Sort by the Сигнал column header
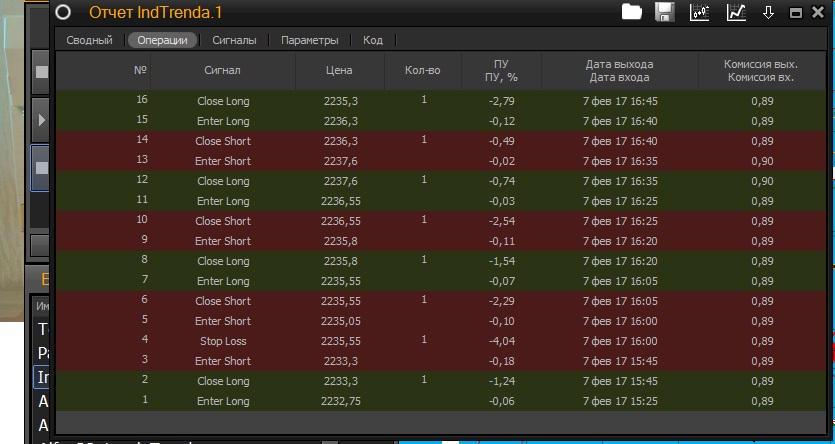Screen dimensions: 835x444 [x=222, y=71]
